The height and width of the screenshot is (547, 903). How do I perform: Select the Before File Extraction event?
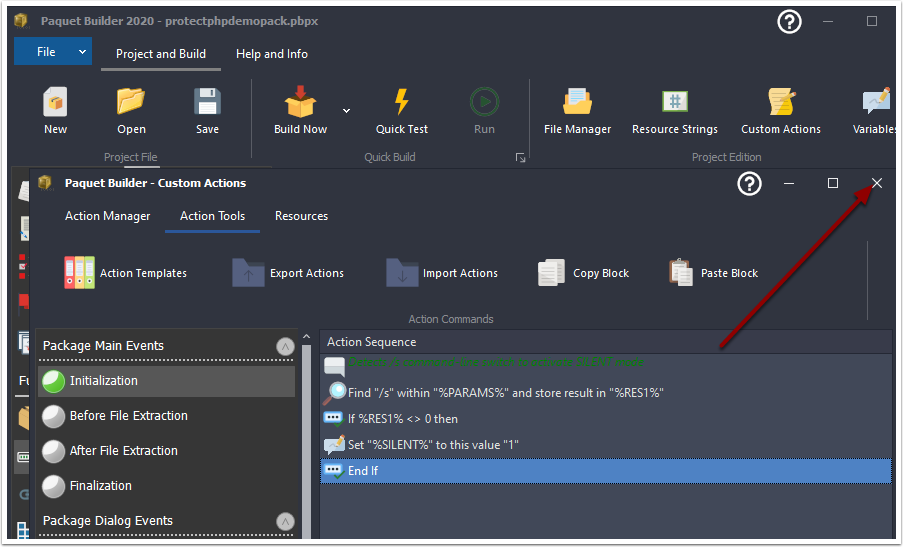[128, 416]
